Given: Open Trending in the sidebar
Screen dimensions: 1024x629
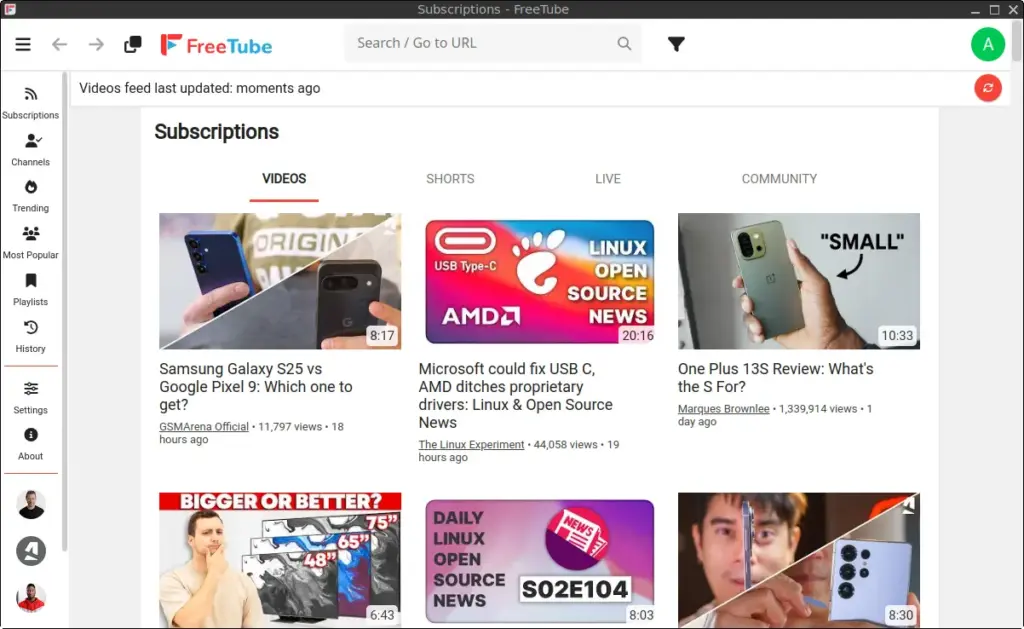Looking at the screenshot, I should click(x=31, y=197).
